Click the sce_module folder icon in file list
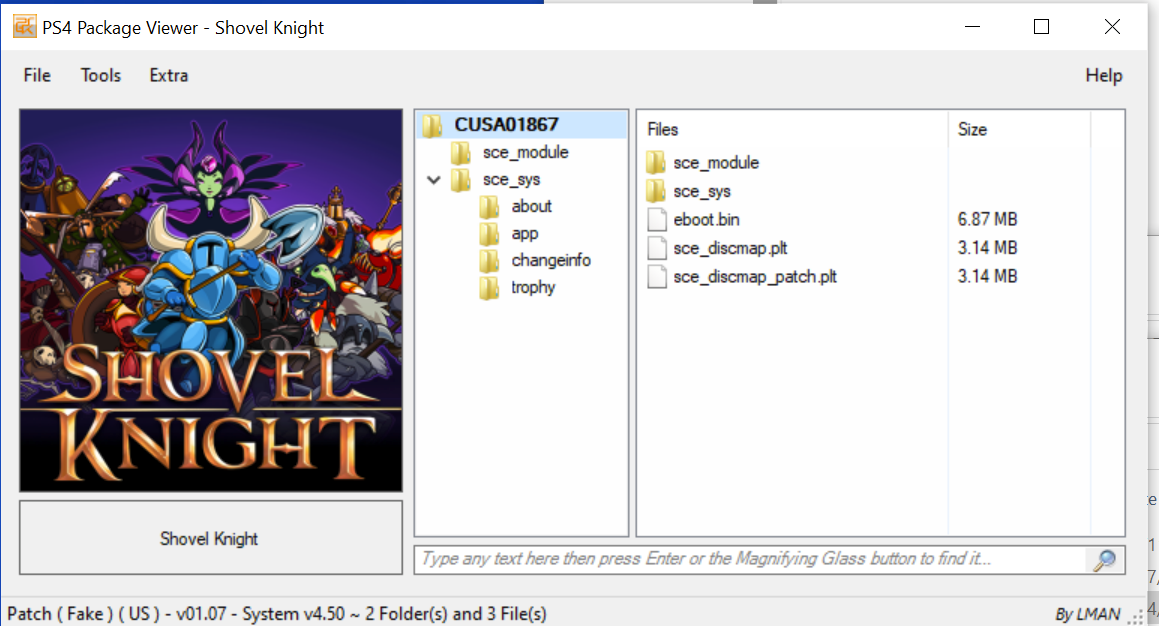The height and width of the screenshot is (626, 1159). click(656, 163)
